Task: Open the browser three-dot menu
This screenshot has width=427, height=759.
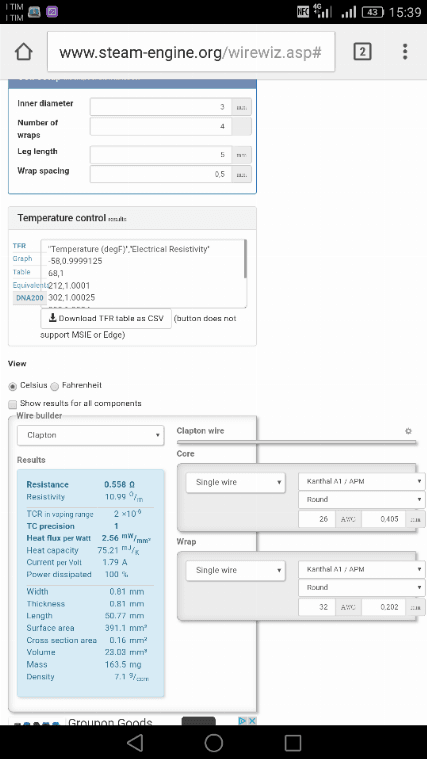Action: [x=405, y=51]
